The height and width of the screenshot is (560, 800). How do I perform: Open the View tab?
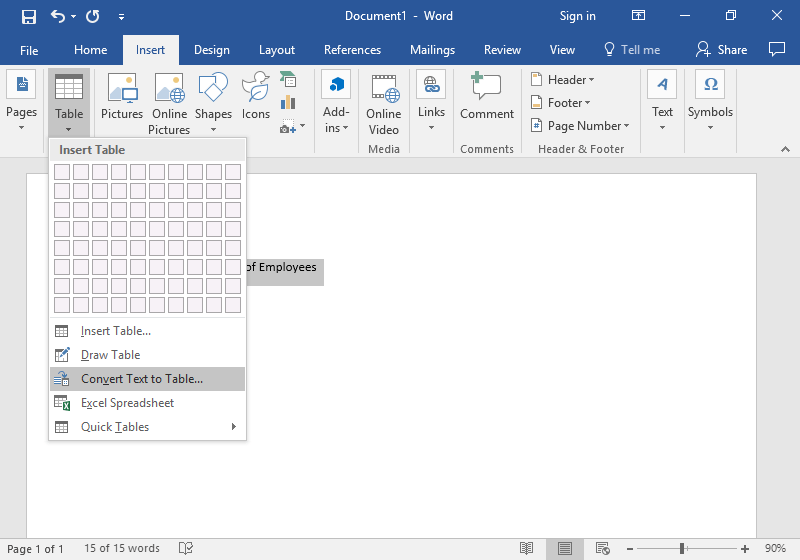pyautogui.click(x=562, y=50)
